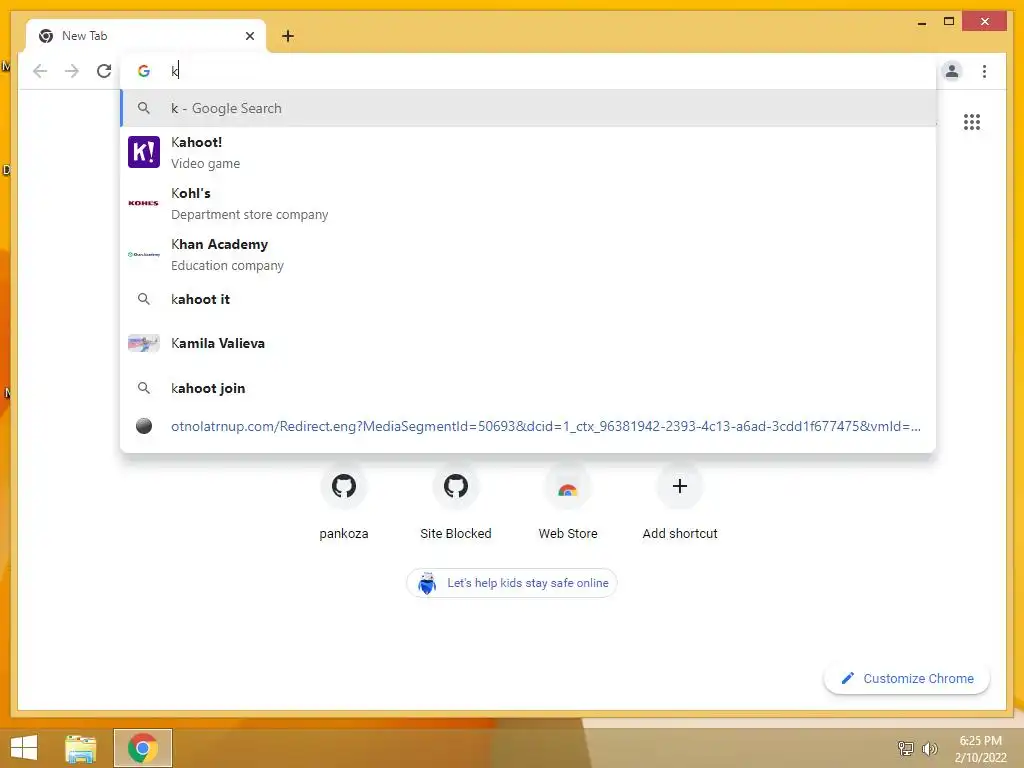Viewport: 1024px width, 768px height.
Task: Click magnifier icon beside 'kahoot it'
Action: point(144,299)
